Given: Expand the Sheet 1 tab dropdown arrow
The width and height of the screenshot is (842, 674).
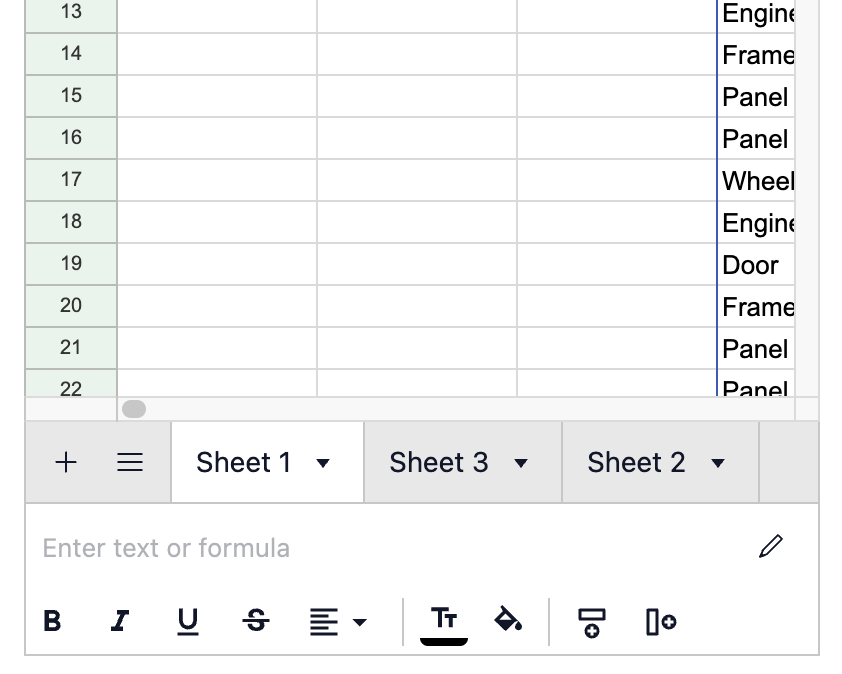Looking at the screenshot, I should [323, 463].
